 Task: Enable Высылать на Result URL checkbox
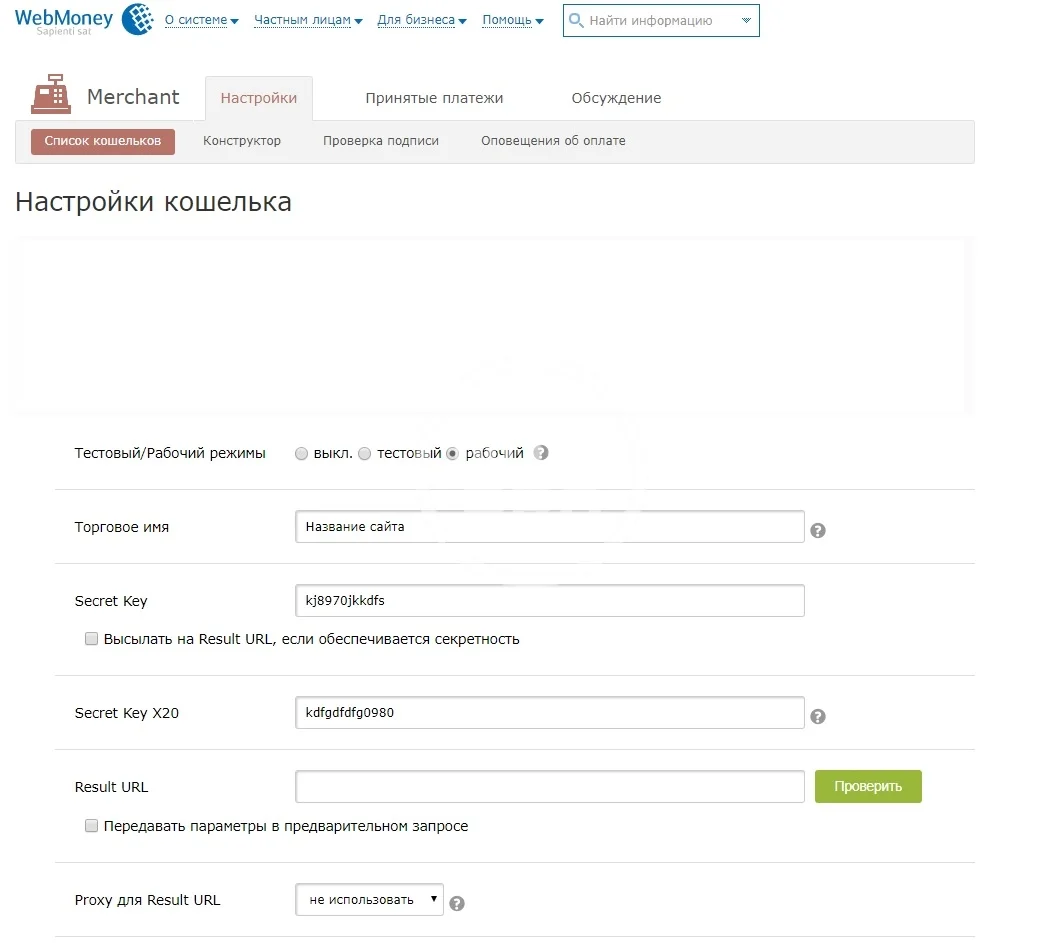click(x=92, y=639)
